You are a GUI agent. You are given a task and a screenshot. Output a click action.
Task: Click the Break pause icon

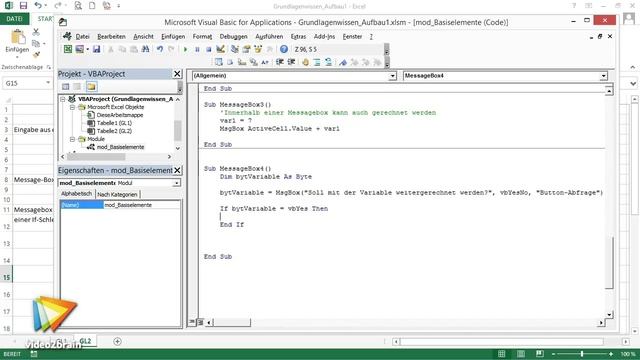point(197,49)
